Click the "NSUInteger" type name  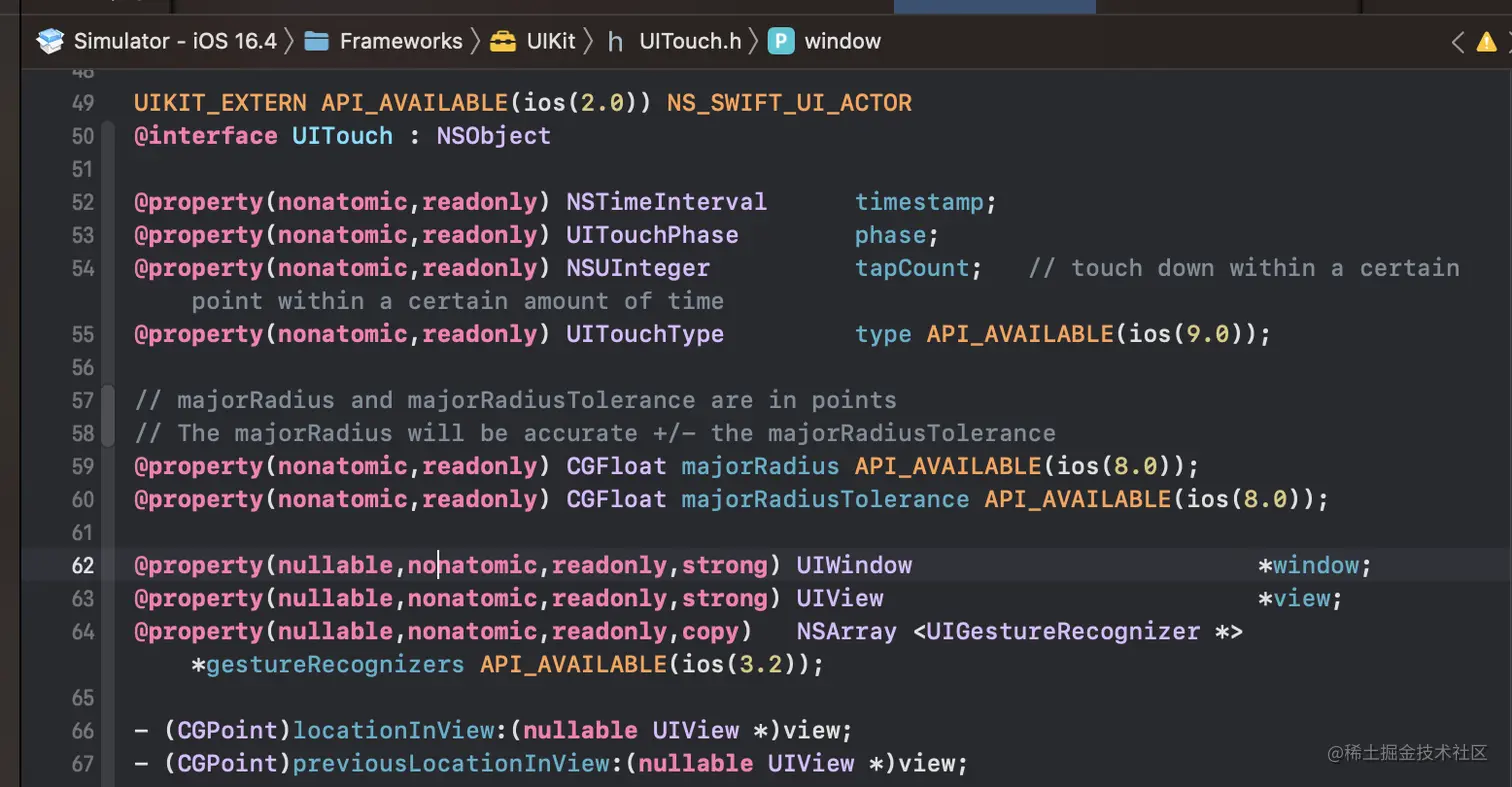[638, 268]
